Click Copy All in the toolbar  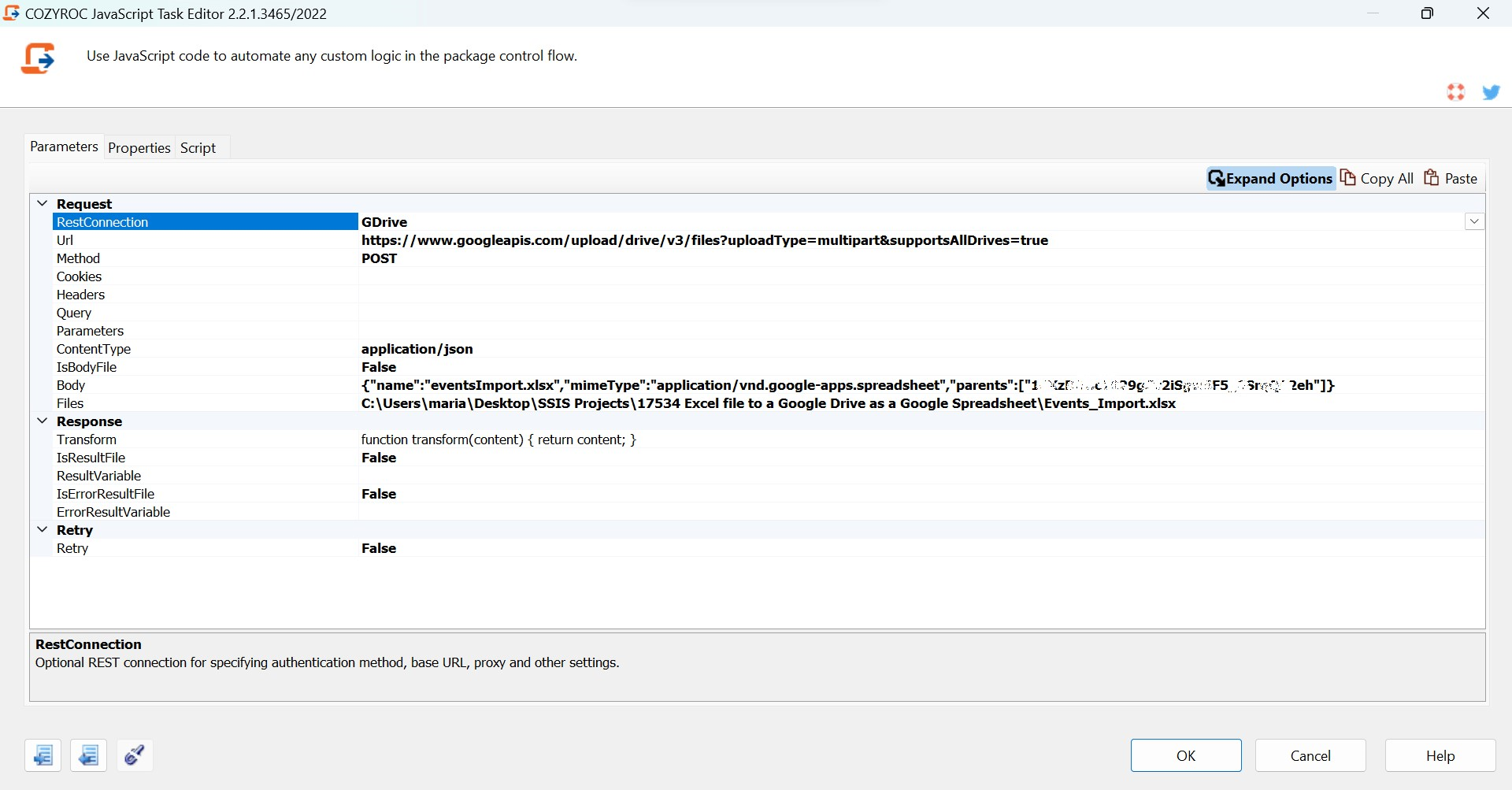click(x=1377, y=178)
